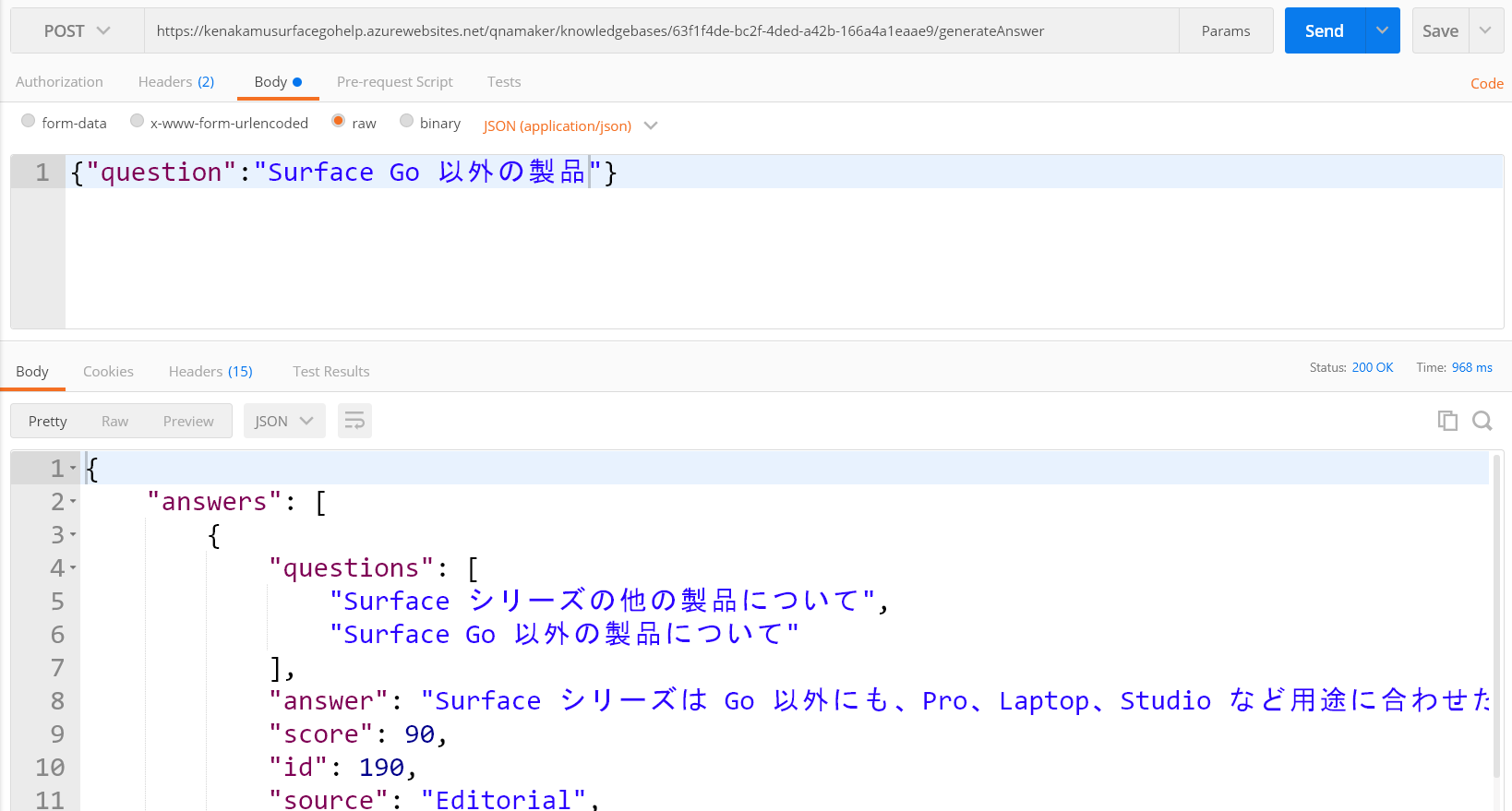Screen dimensions: 1512x811
Task: Copy response body to clipboard icon
Action: tap(1447, 421)
